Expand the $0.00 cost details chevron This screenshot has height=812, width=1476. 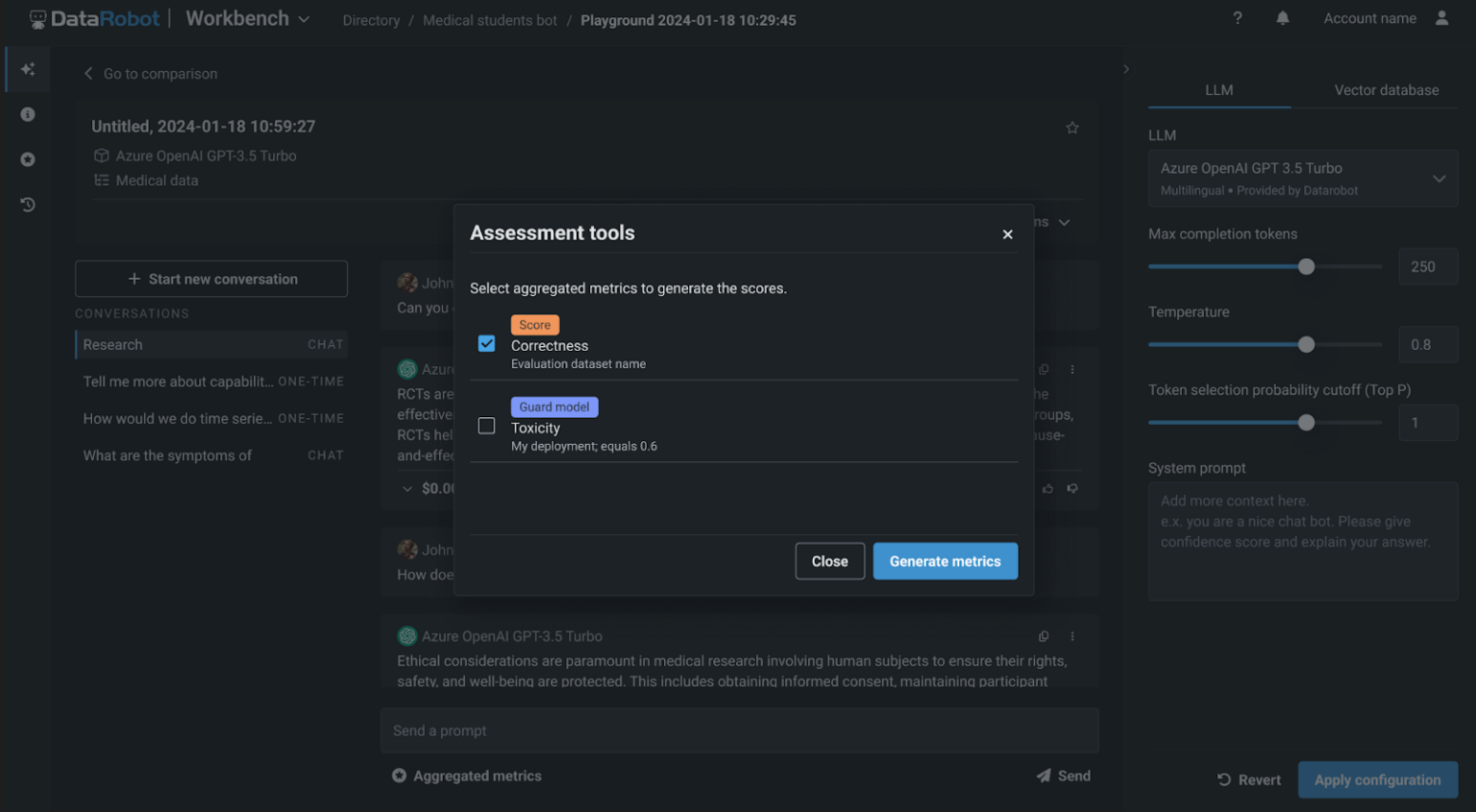pyautogui.click(x=406, y=488)
